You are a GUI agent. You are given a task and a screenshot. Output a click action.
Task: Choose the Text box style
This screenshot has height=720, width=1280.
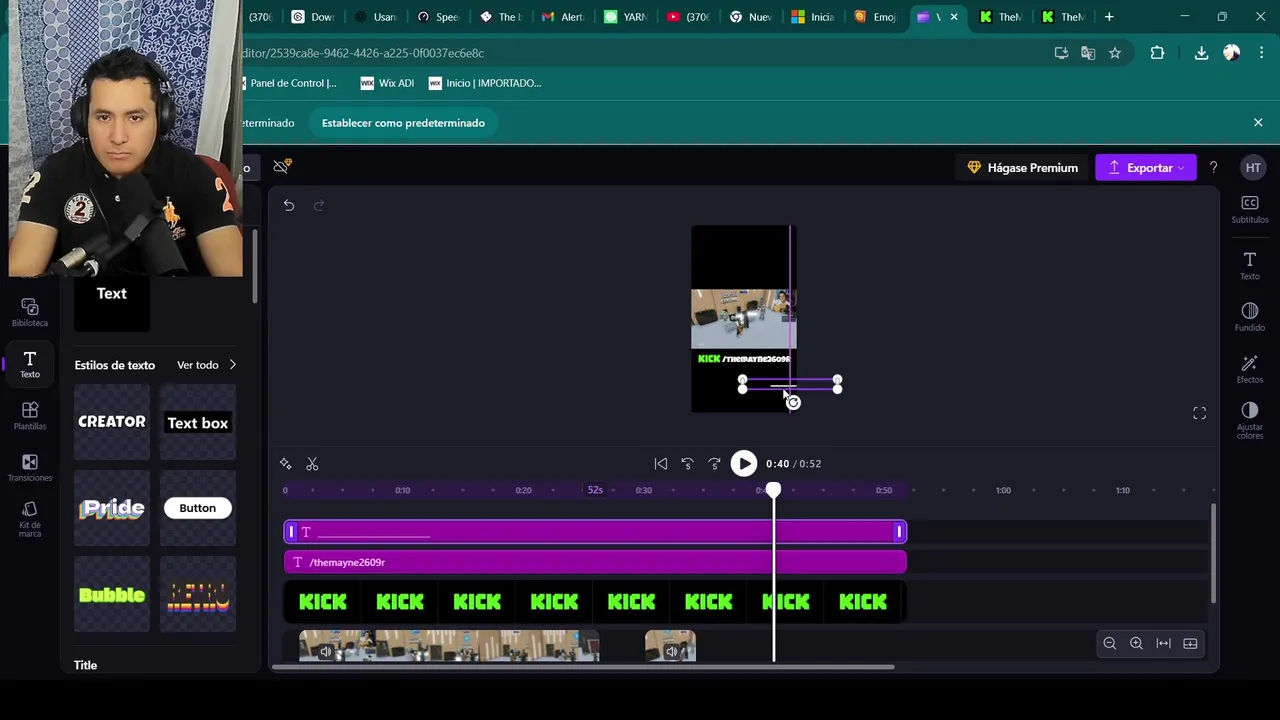[x=198, y=422]
